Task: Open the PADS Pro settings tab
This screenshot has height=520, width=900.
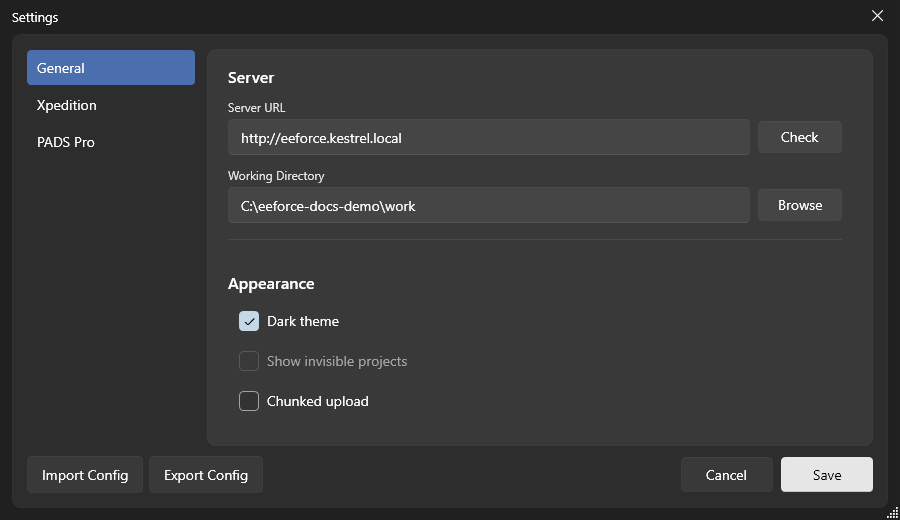Action: pyautogui.click(x=111, y=142)
